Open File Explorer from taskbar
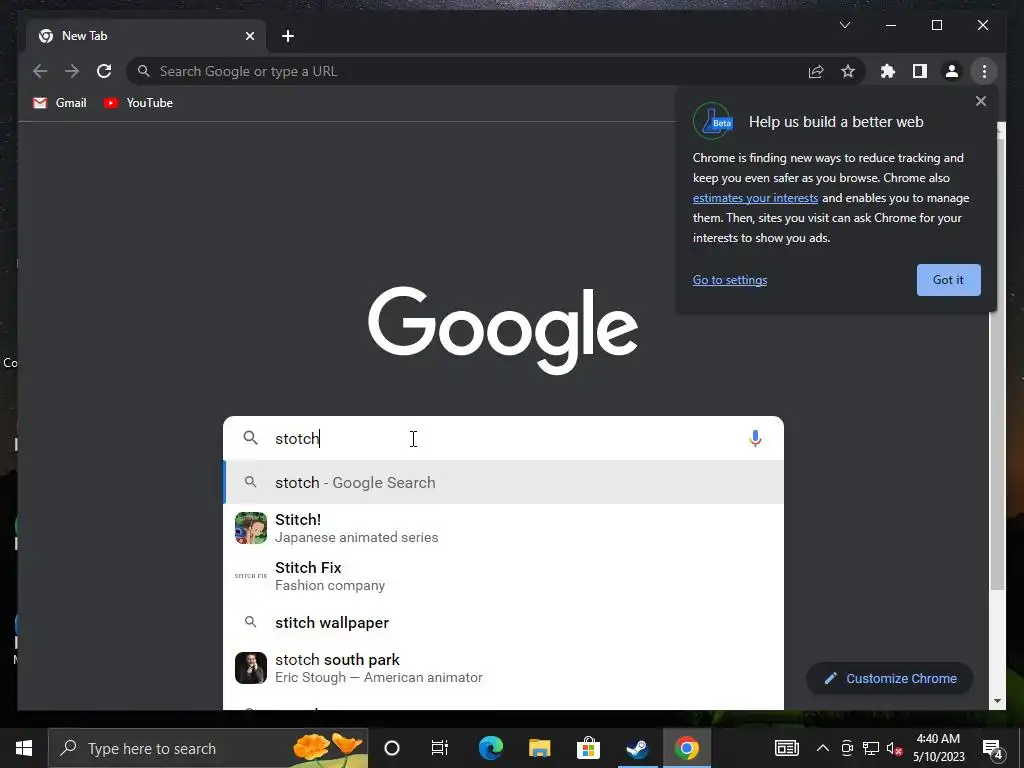Image resolution: width=1024 pixels, height=768 pixels. click(x=539, y=748)
